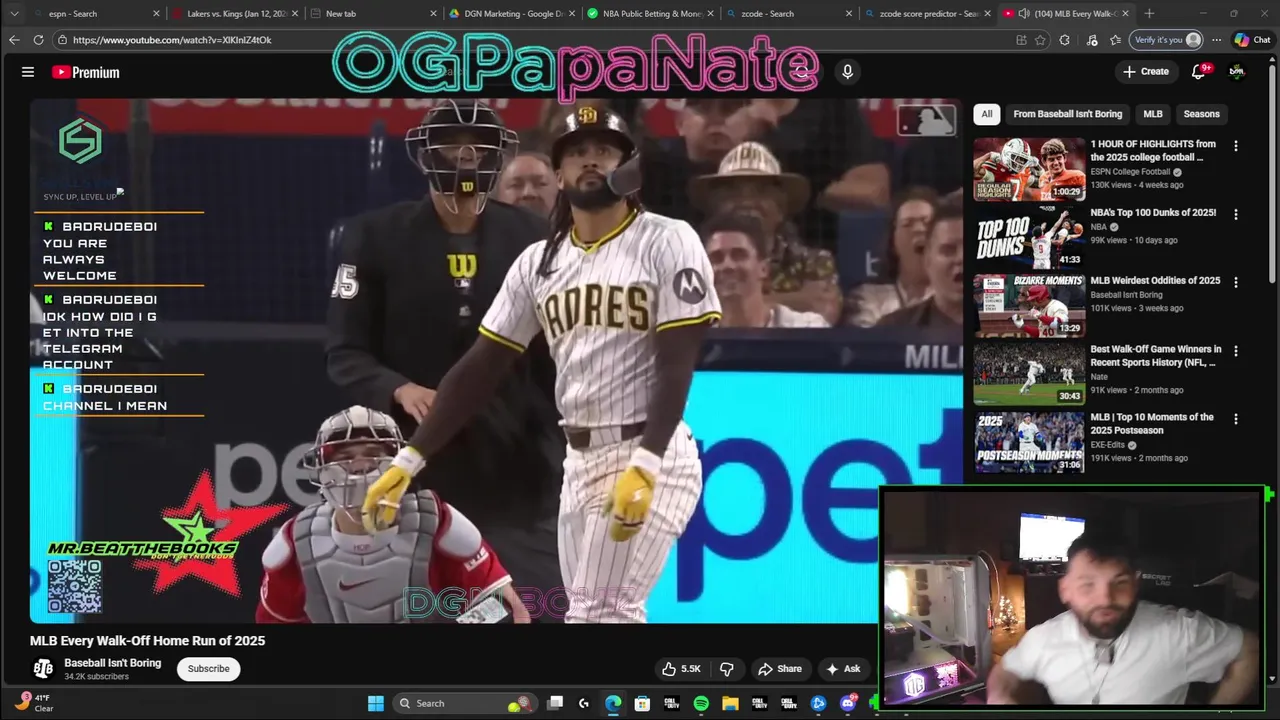Open more options for Top 10 Moments Postseason
Screen dimensions: 1280x720
tap(1235, 419)
